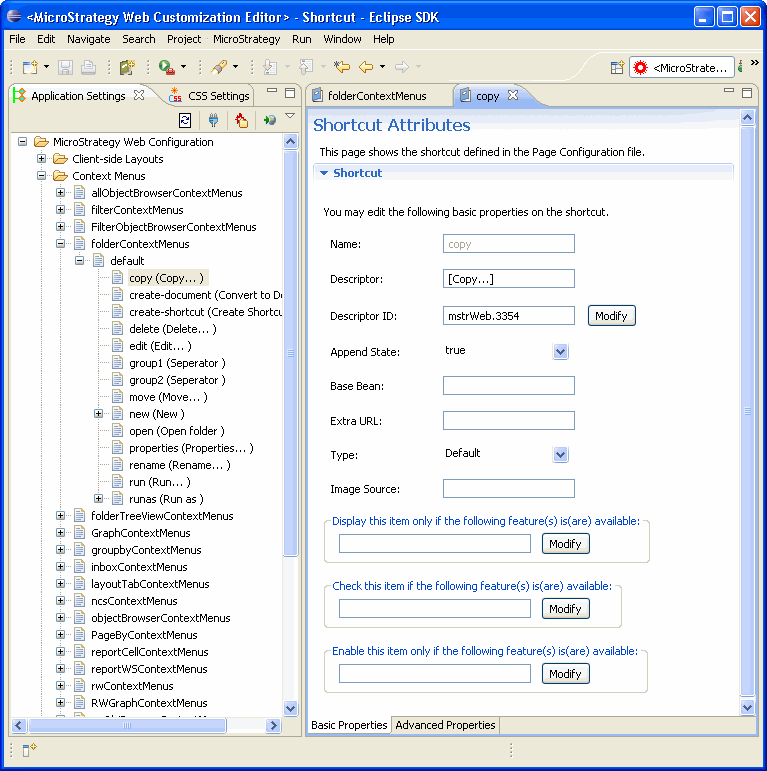
Task: Click the refresh icon in Application Settings
Action: pyautogui.click(x=185, y=120)
